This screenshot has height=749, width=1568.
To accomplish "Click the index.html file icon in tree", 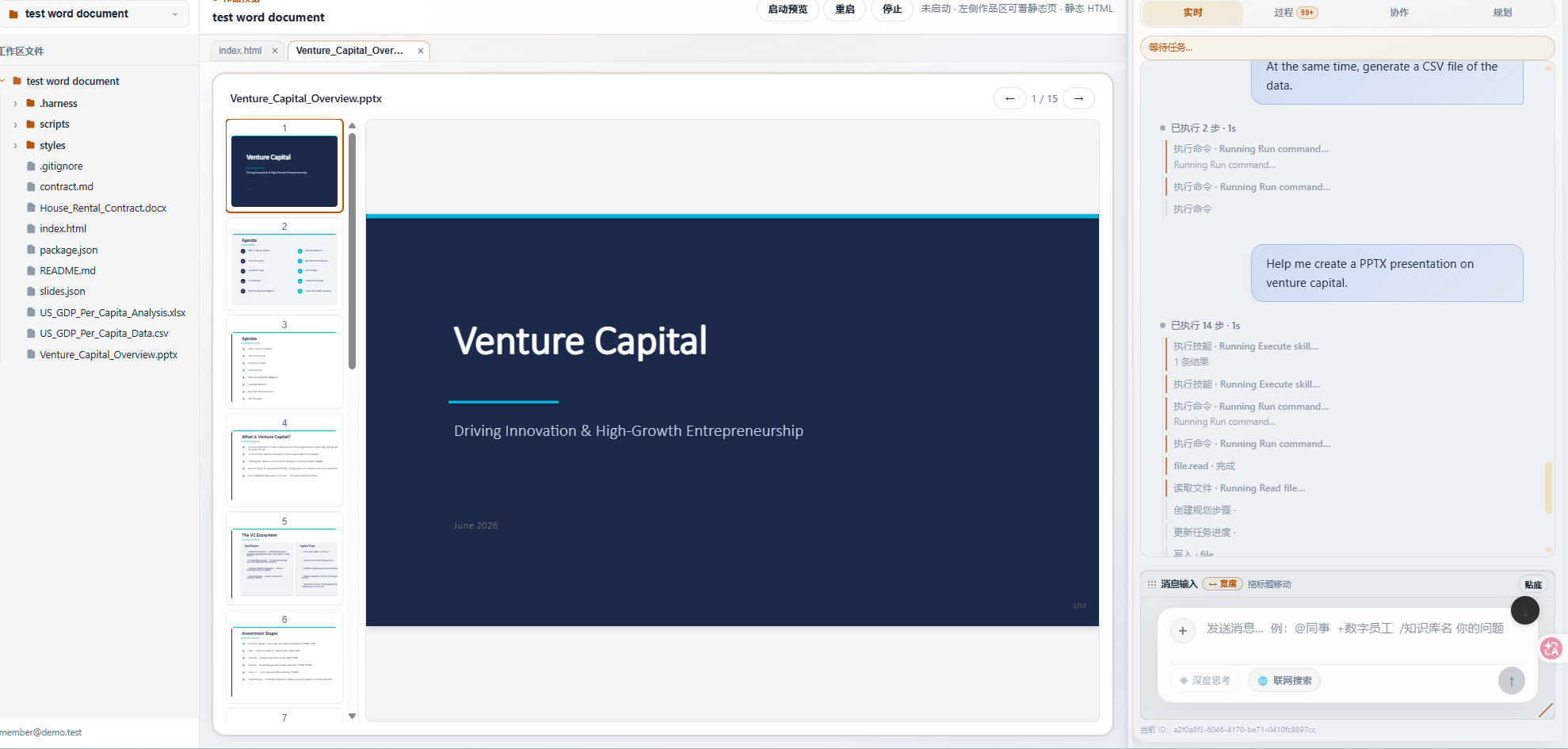I will click(31, 229).
